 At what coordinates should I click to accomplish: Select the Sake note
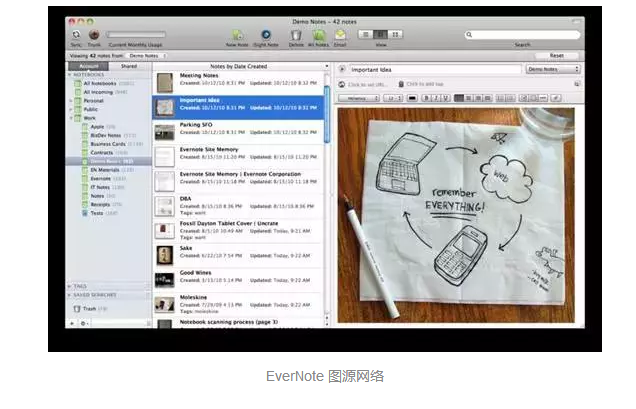[x=238, y=255]
